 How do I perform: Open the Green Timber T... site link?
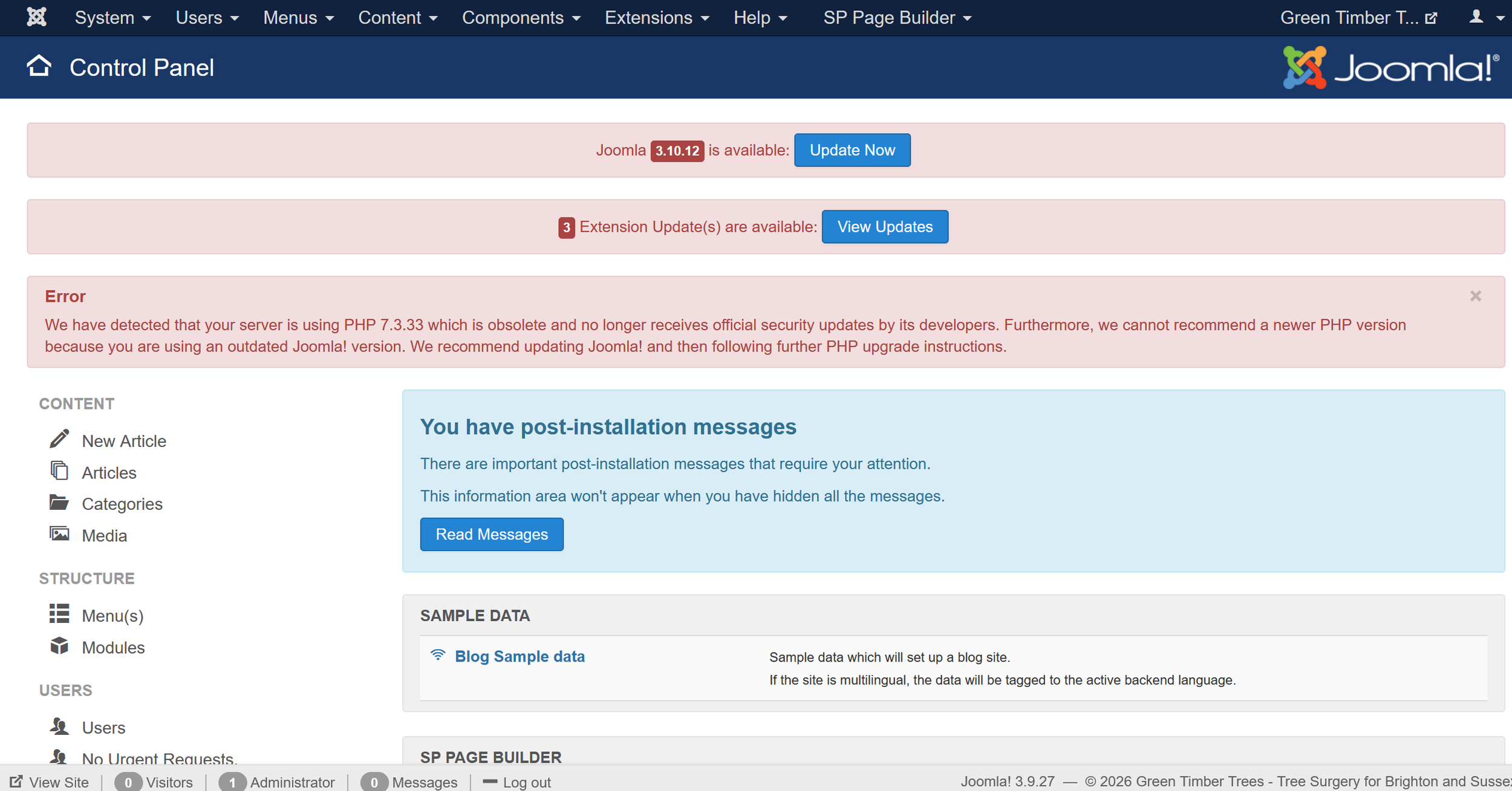[1349, 18]
